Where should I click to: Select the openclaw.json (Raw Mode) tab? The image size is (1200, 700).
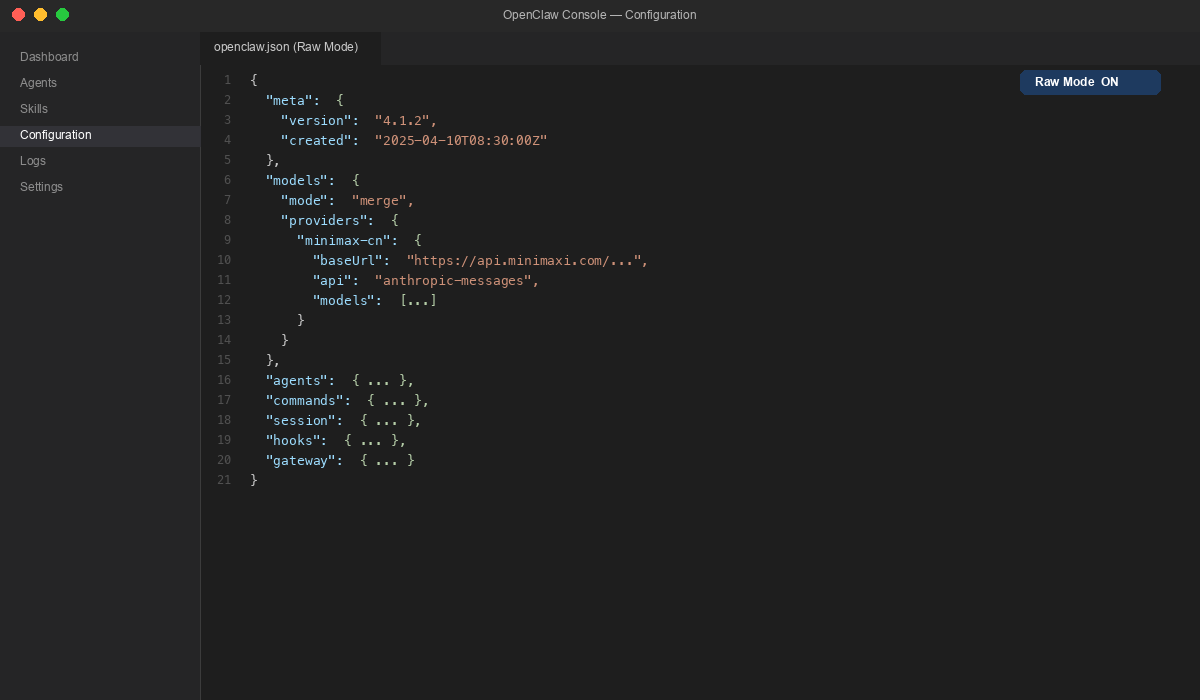[x=290, y=47]
